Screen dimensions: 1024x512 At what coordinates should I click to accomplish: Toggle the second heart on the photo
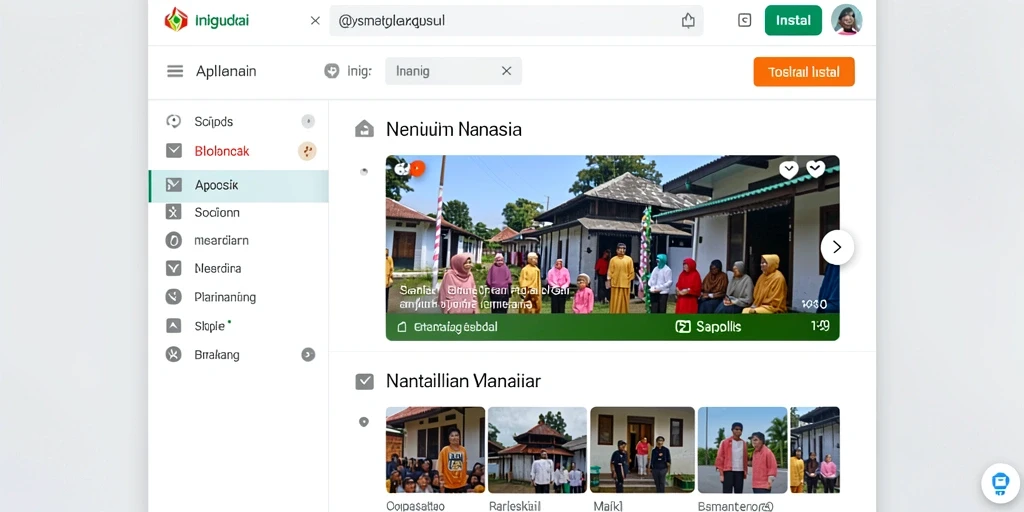click(x=815, y=169)
